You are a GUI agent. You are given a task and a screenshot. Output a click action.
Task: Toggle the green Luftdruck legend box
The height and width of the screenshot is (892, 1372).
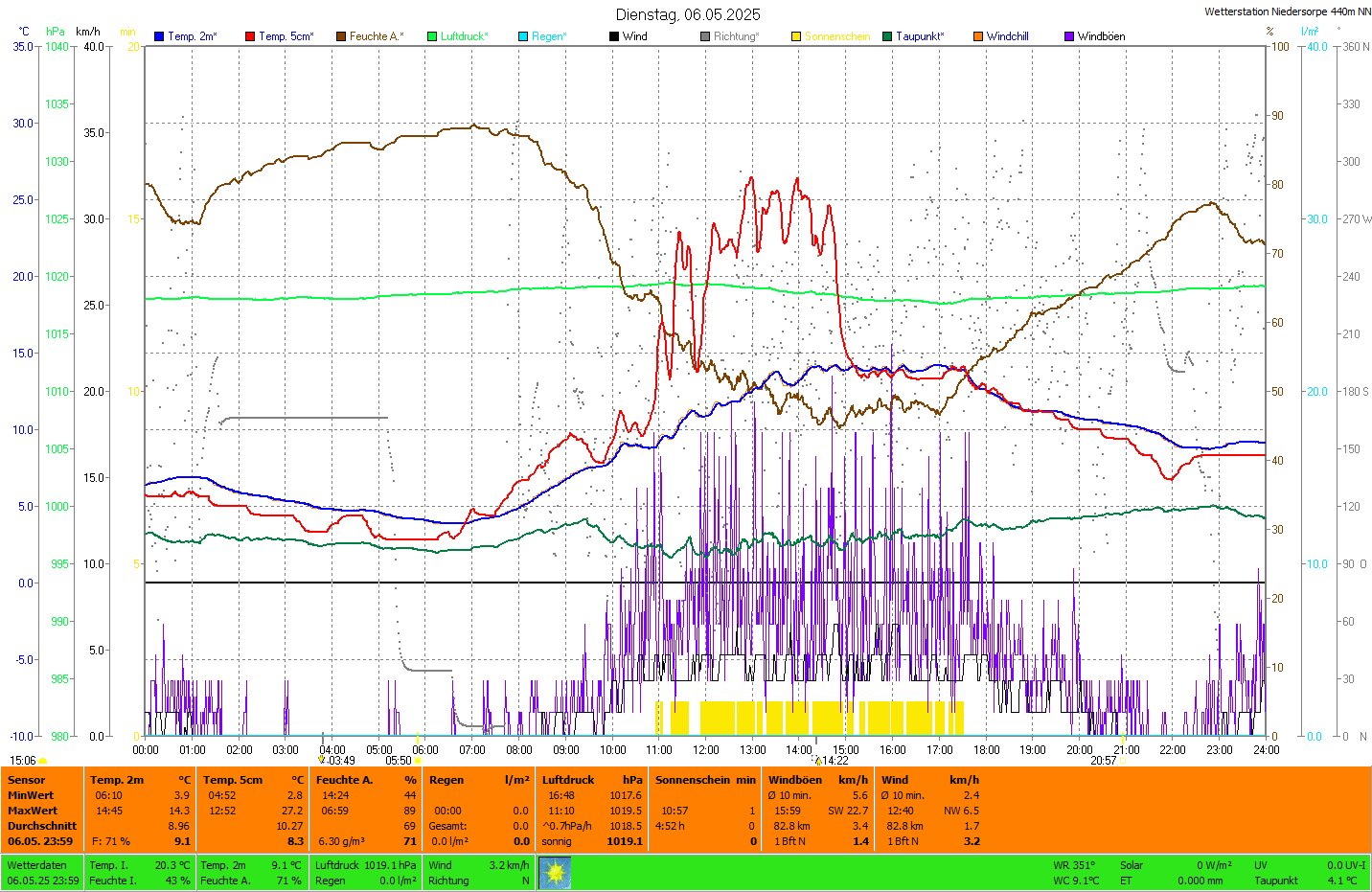(x=432, y=36)
